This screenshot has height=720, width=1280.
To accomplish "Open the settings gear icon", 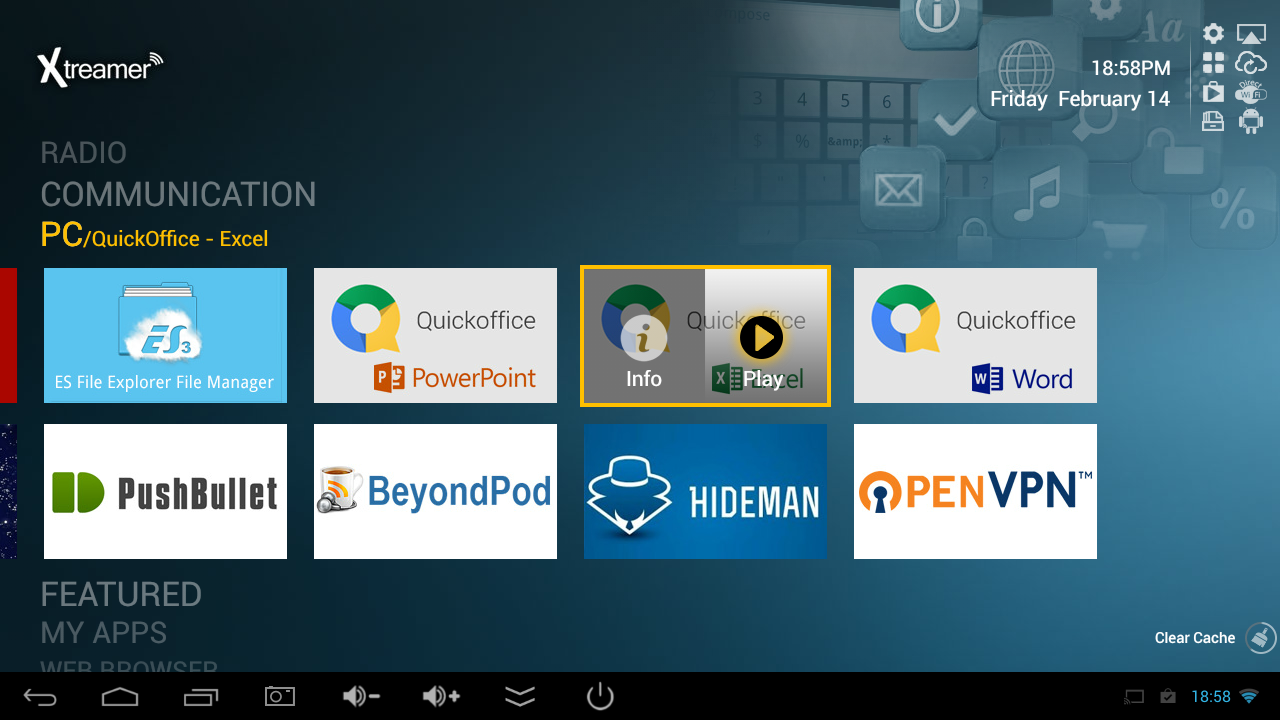I will [x=1213, y=34].
